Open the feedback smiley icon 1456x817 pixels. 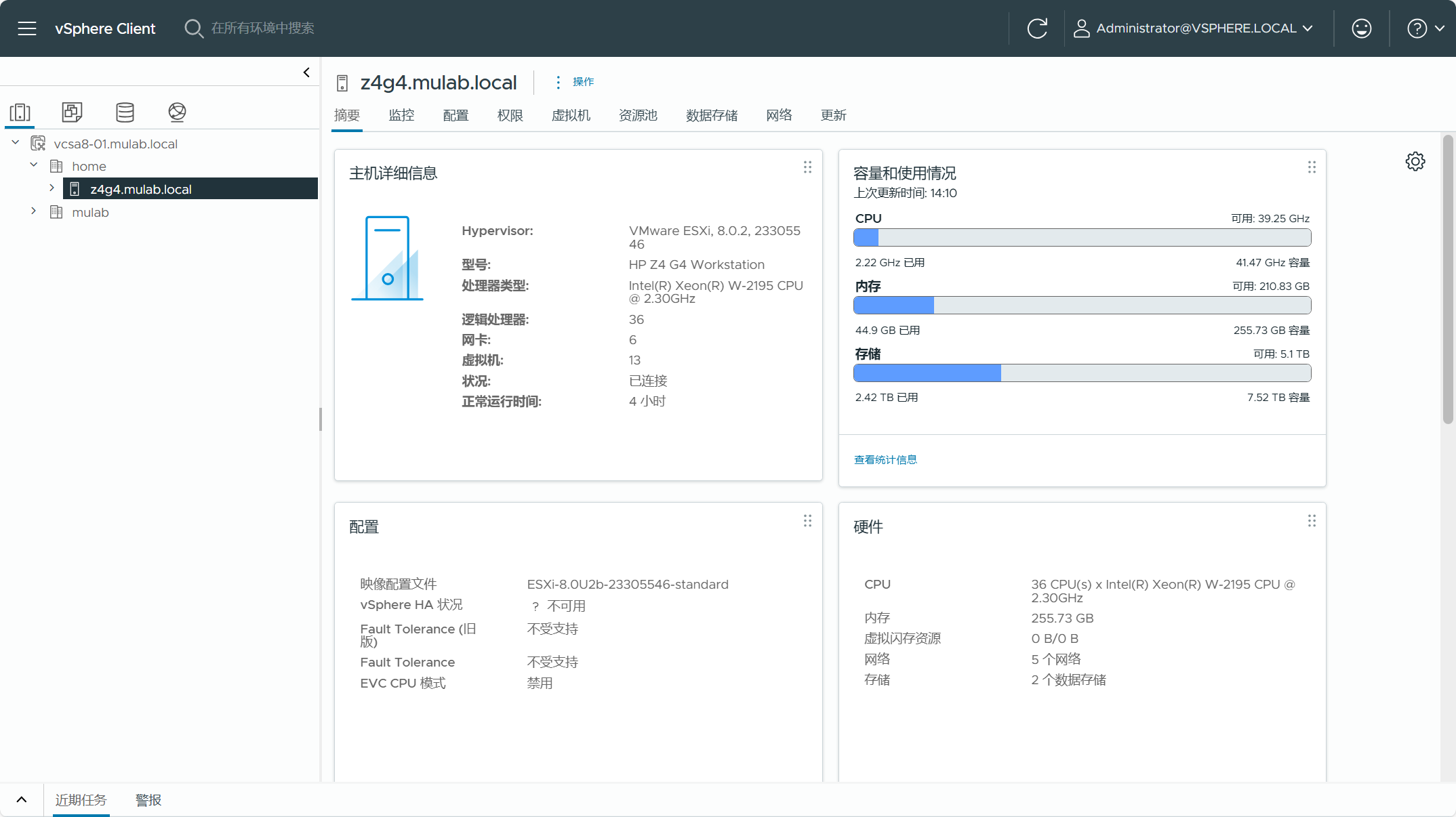[x=1361, y=28]
